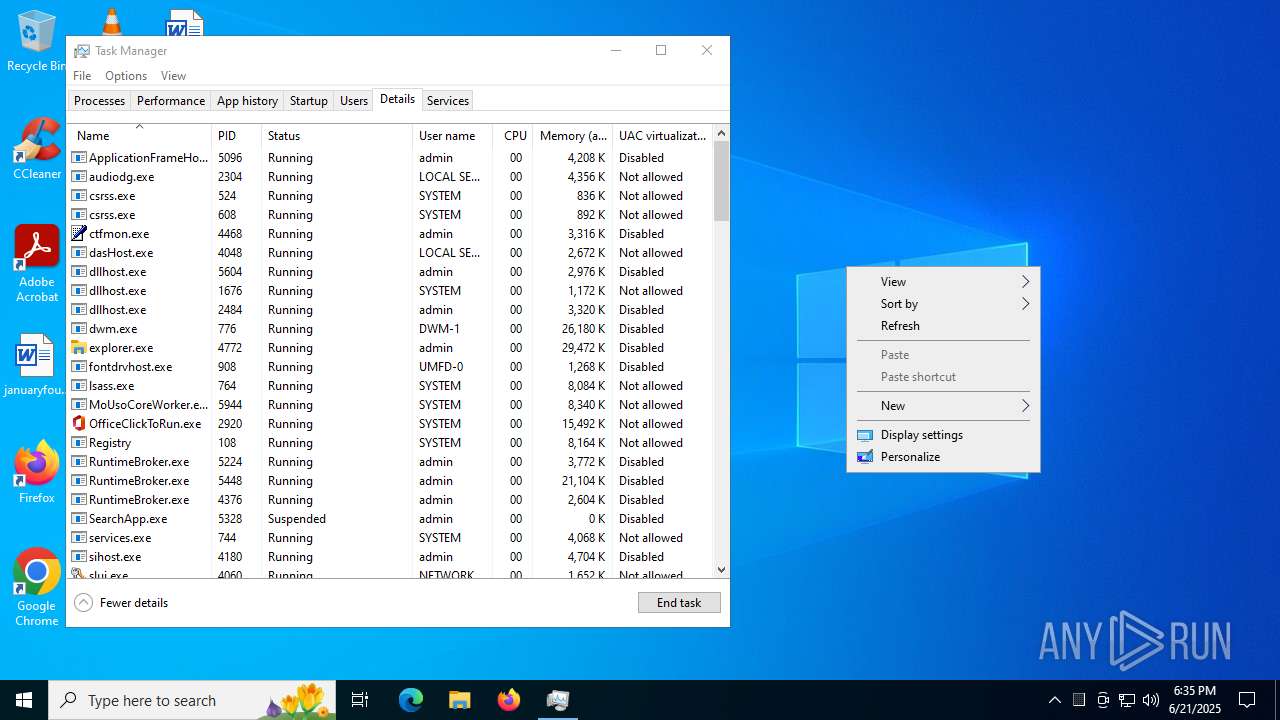Select the CCleaner desktop shortcut
The image size is (1280, 720).
click(37, 150)
